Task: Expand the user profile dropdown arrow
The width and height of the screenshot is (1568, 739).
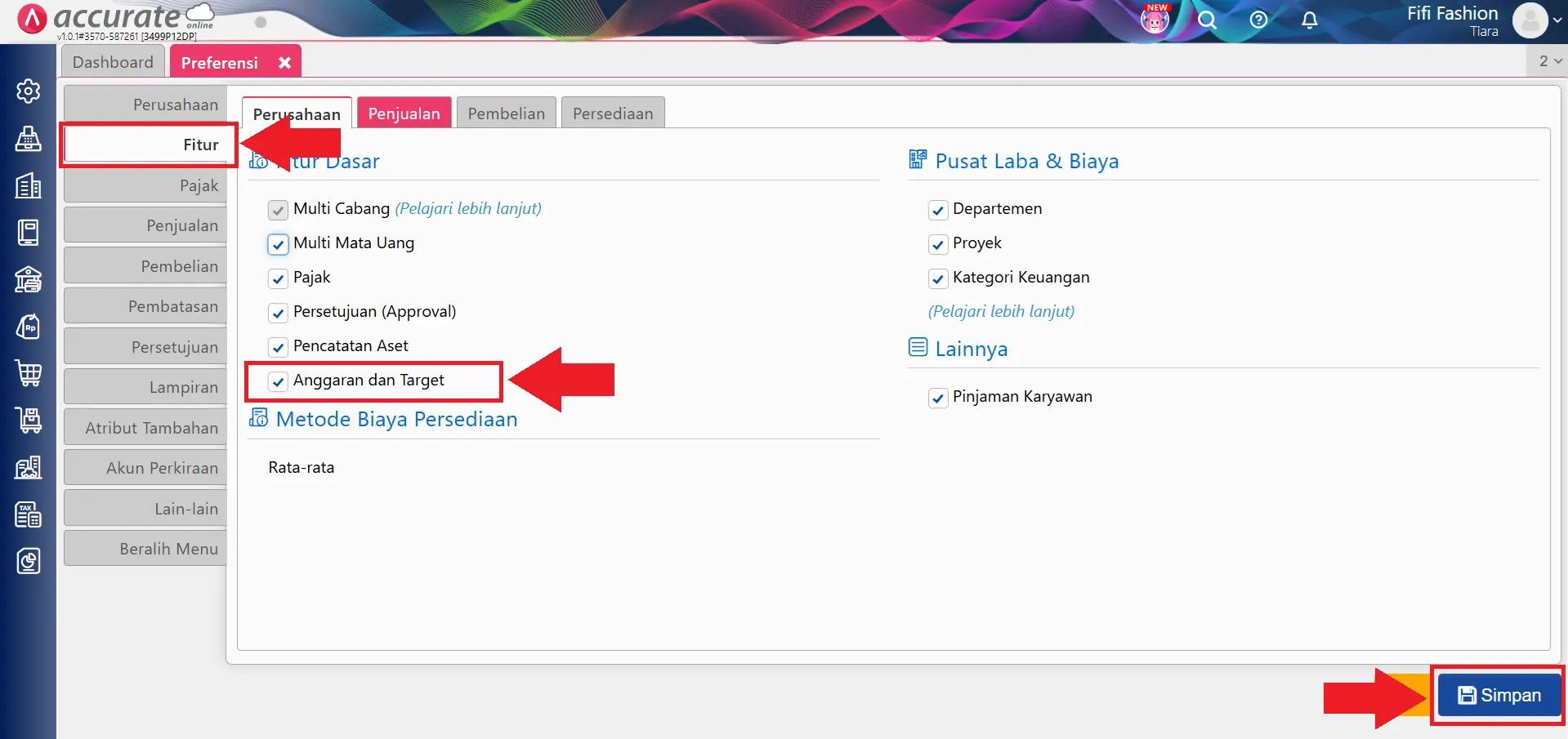Action: tap(1557, 21)
